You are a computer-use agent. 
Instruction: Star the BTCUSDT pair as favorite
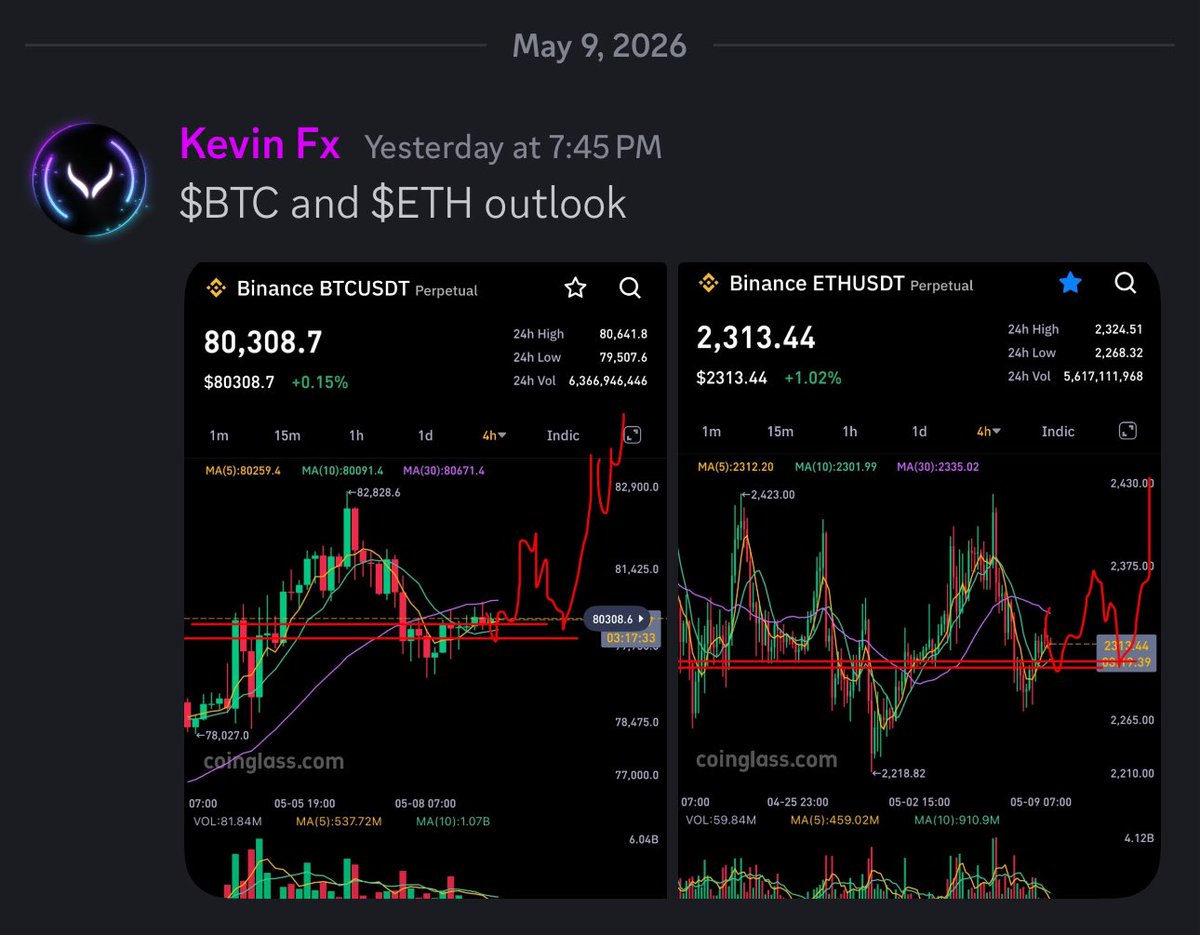click(x=575, y=288)
